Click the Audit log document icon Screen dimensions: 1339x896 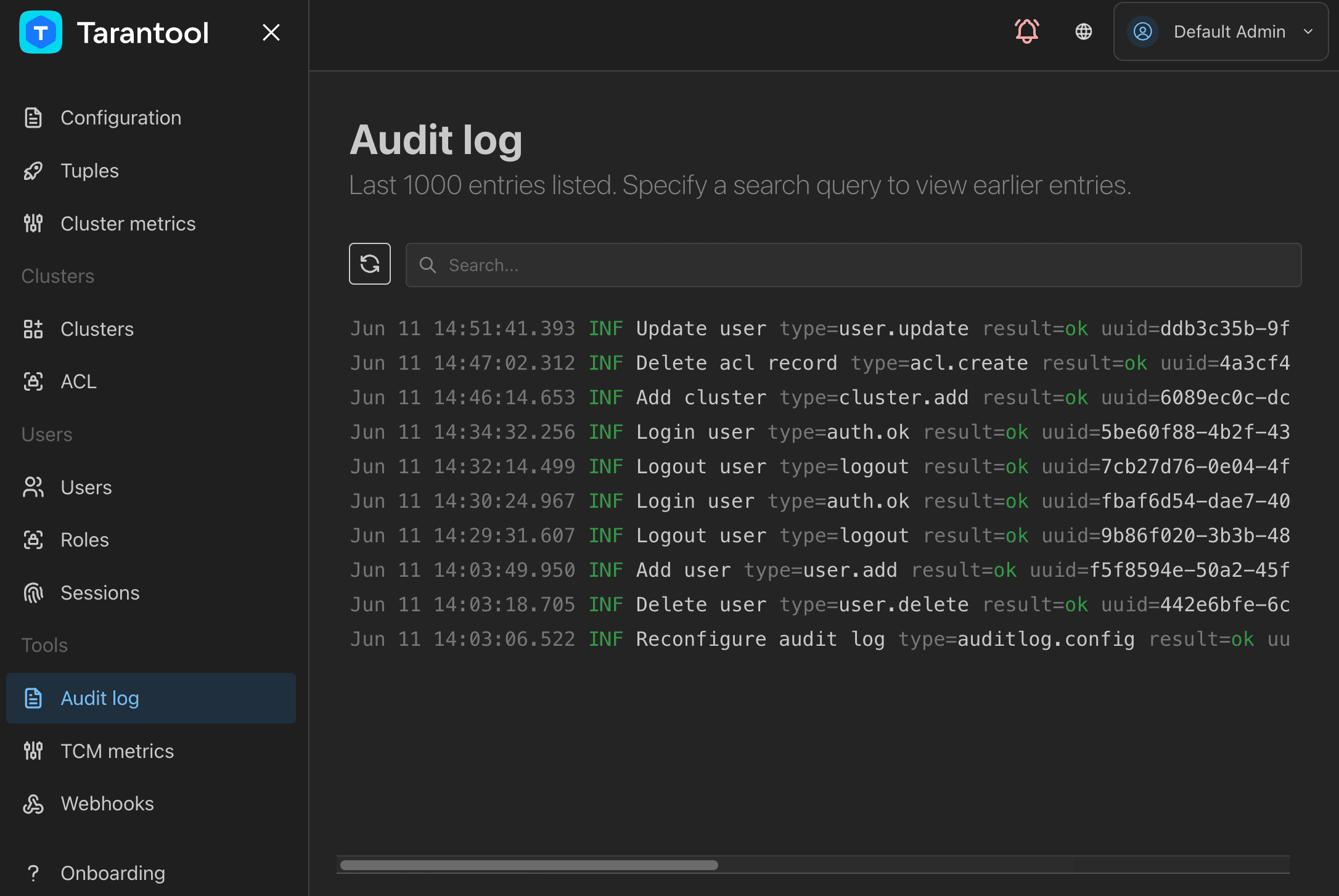point(33,698)
